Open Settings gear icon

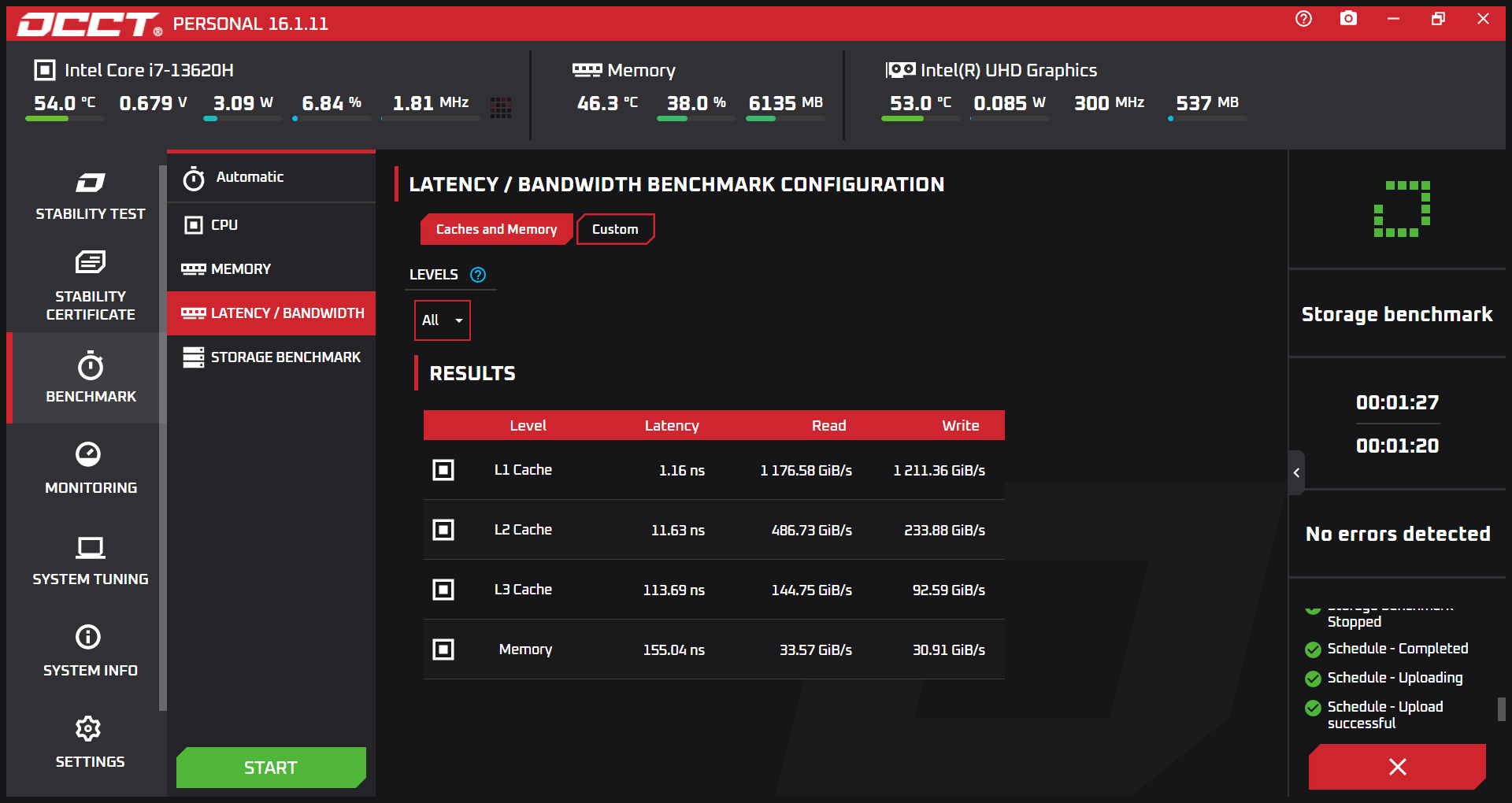[88, 728]
